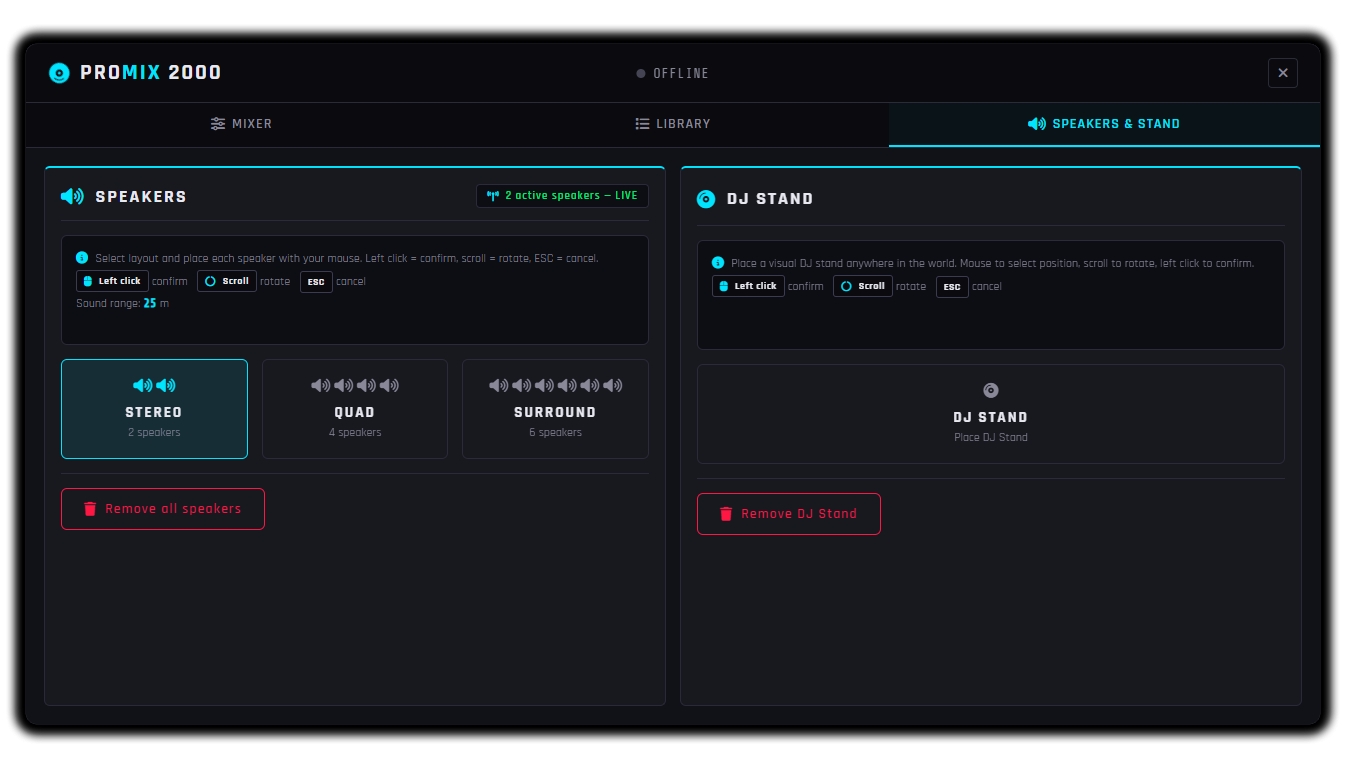This screenshot has height=761, width=1350.
Task: Click the speaker icon on the Speakers & Stand tab
Action: [1037, 124]
